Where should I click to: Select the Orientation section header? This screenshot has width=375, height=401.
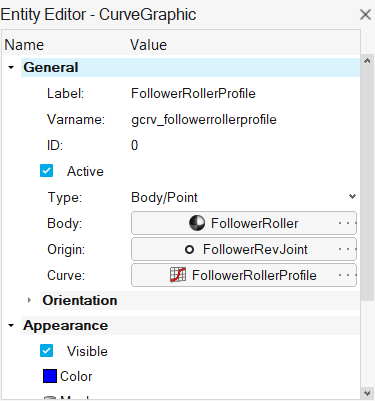coord(200,300)
